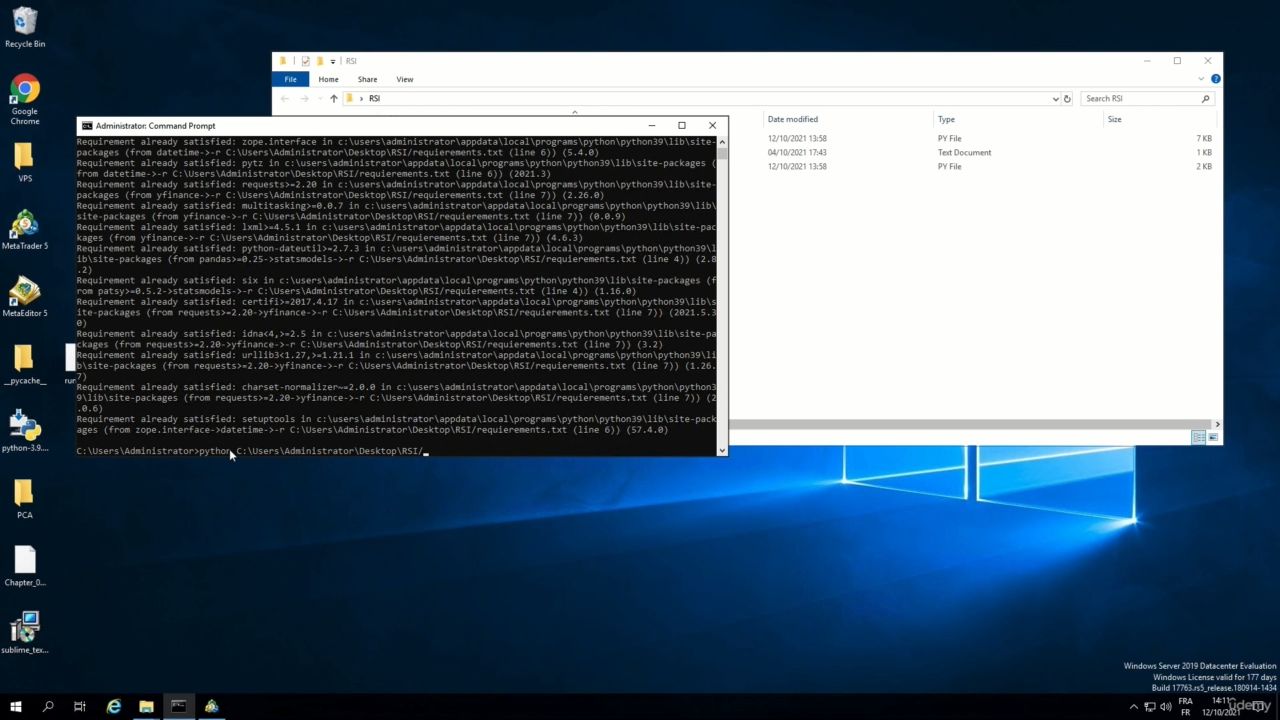This screenshot has width=1280, height=720.
Task: Switch to large icons view in Explorer
Action: (1213, 437)
